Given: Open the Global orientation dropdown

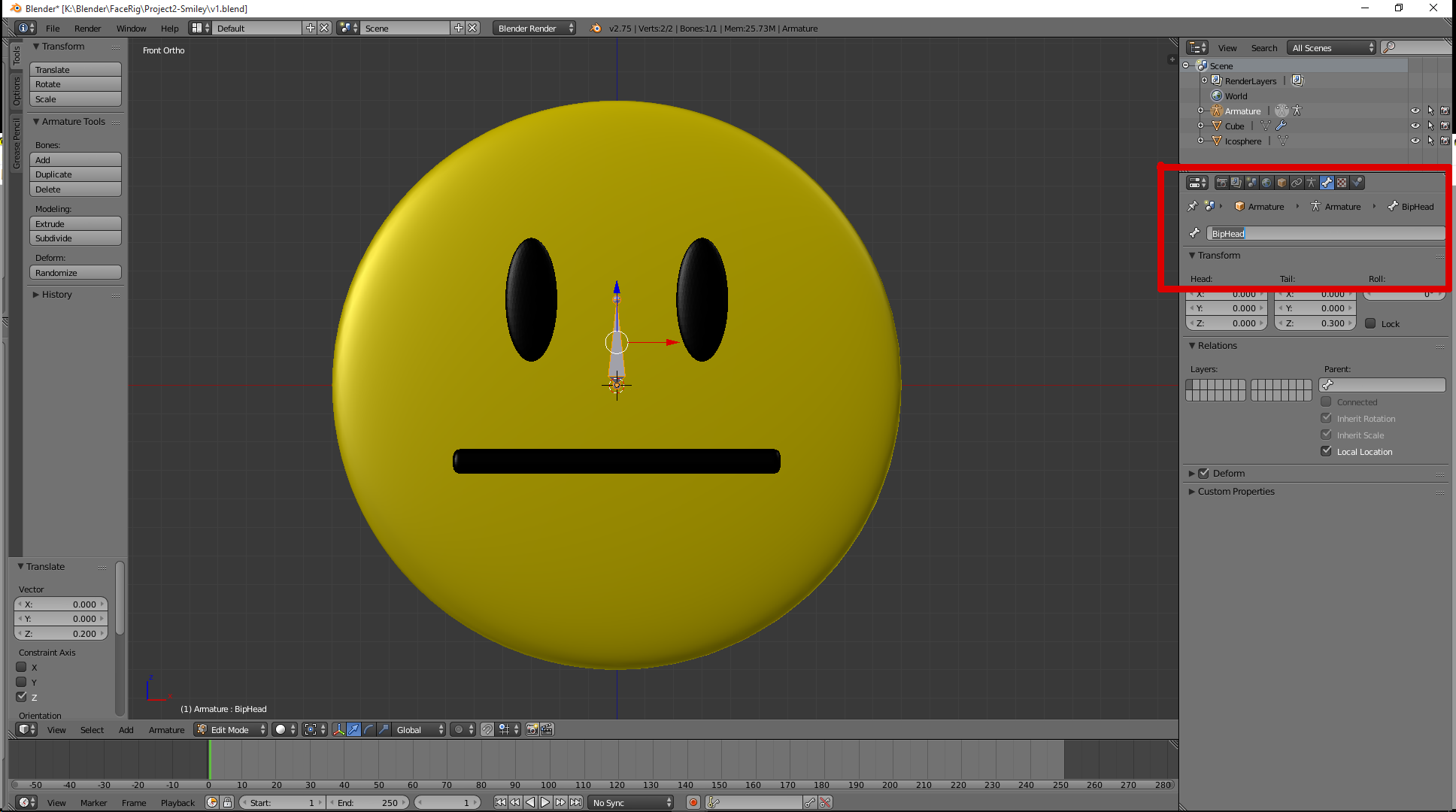Looking at the screenshot, I should pos(419,729).
